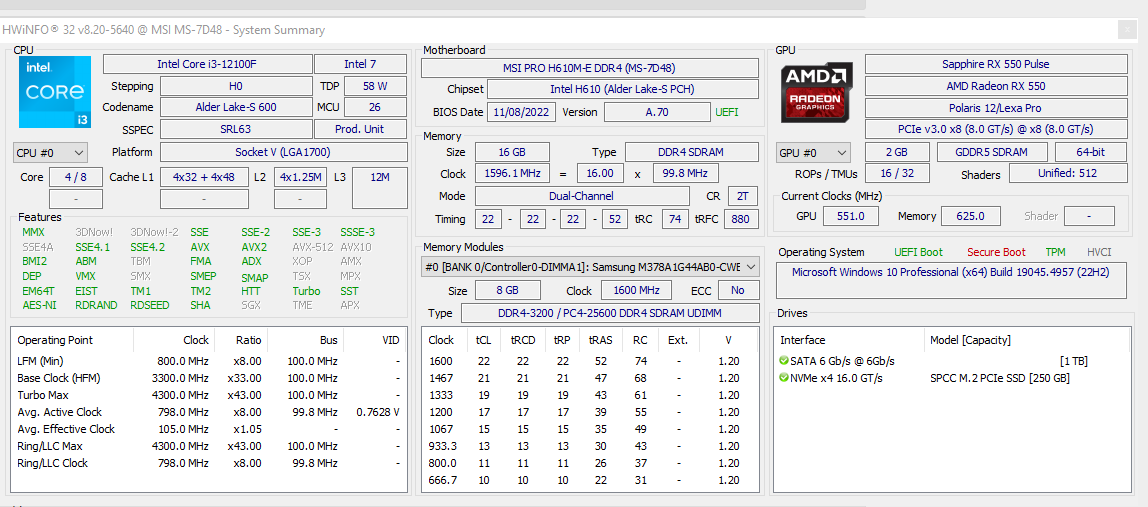Click the CR 2T value
This screenshot has height=507, width=1148.
(x=743, y=196)
